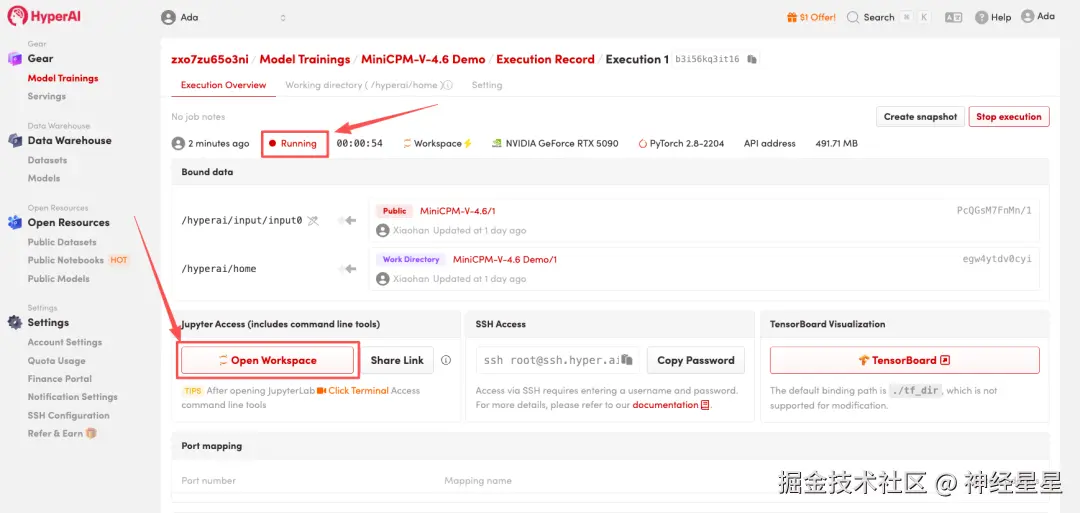Switch to the Setting tab
The height and width of the screenshot is (513, 1080).
tap(486, 85)
